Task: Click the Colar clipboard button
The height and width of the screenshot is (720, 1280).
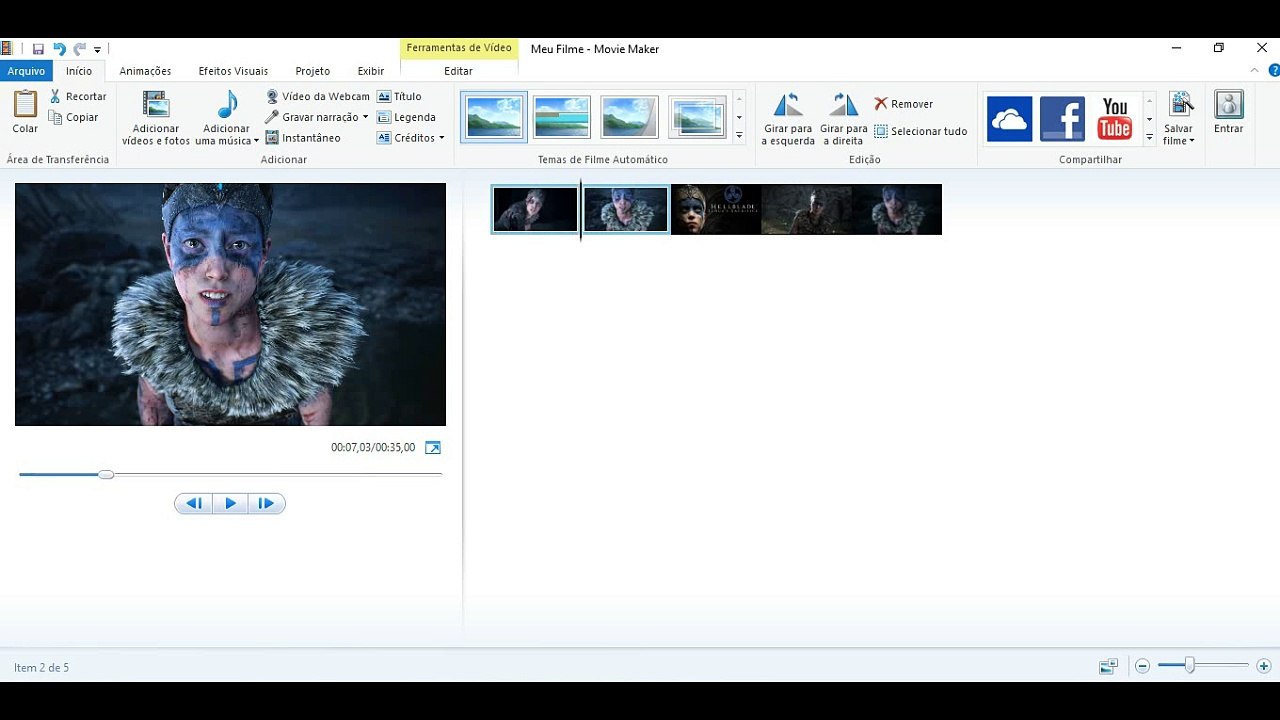Action: pyautogui.click(x=25, y=112)
